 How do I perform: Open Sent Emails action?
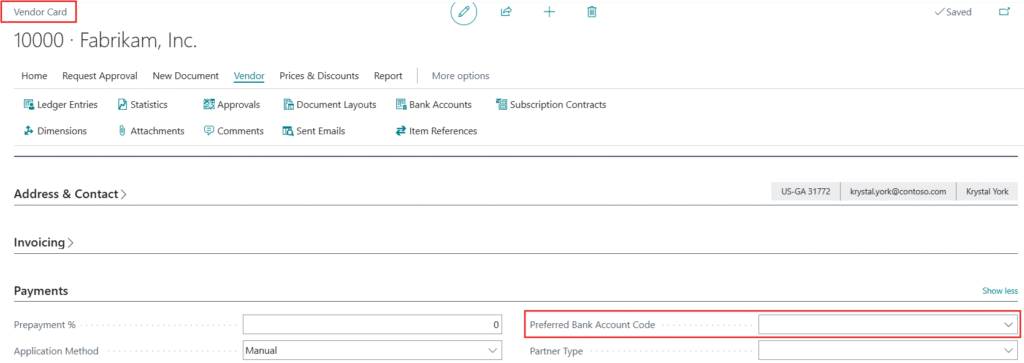[x=314, y=131]
